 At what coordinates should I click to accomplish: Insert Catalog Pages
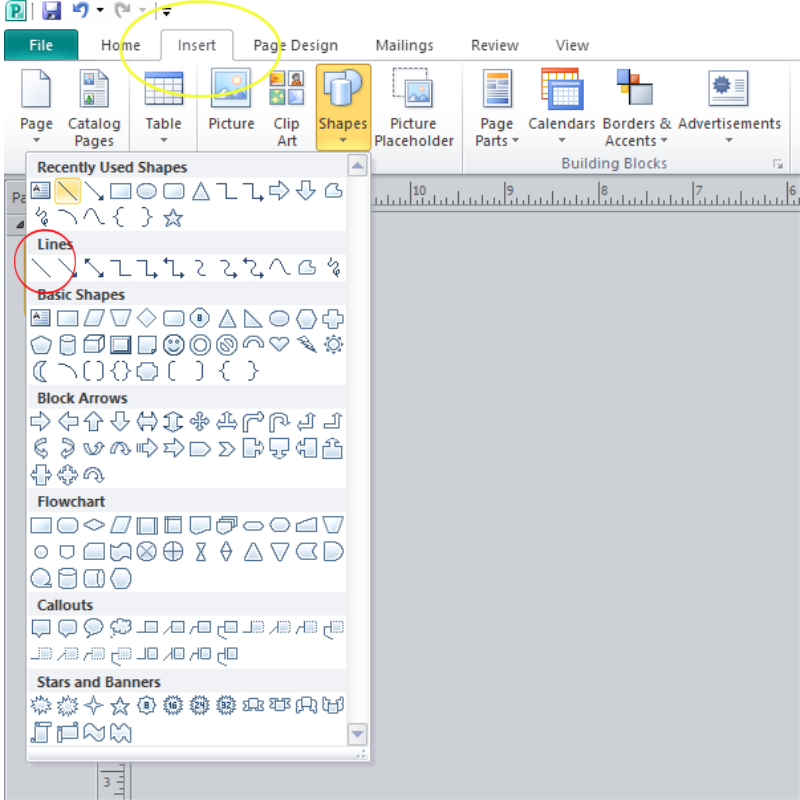tap(94, 109)
